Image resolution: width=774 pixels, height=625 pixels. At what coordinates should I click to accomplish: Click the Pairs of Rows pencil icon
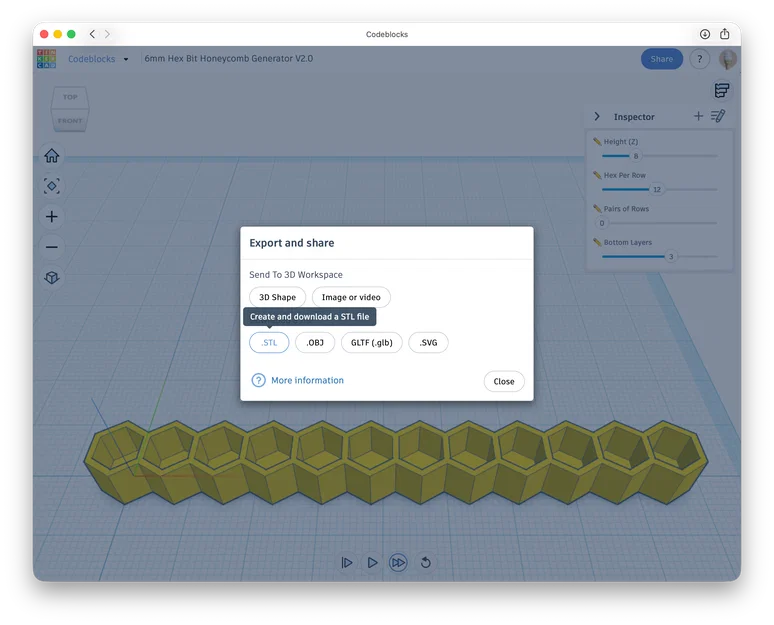597,209
